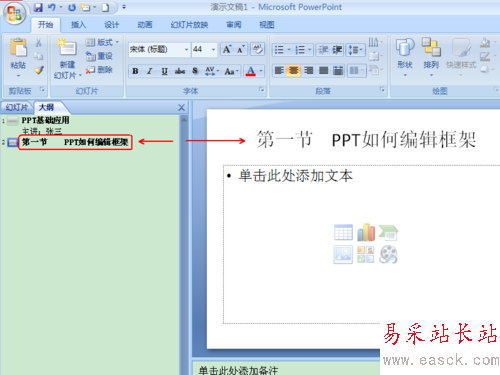Screen dimensions: 500x375
Task: Open the font color dropdown arrow
Action: click(x=261, y=71)
